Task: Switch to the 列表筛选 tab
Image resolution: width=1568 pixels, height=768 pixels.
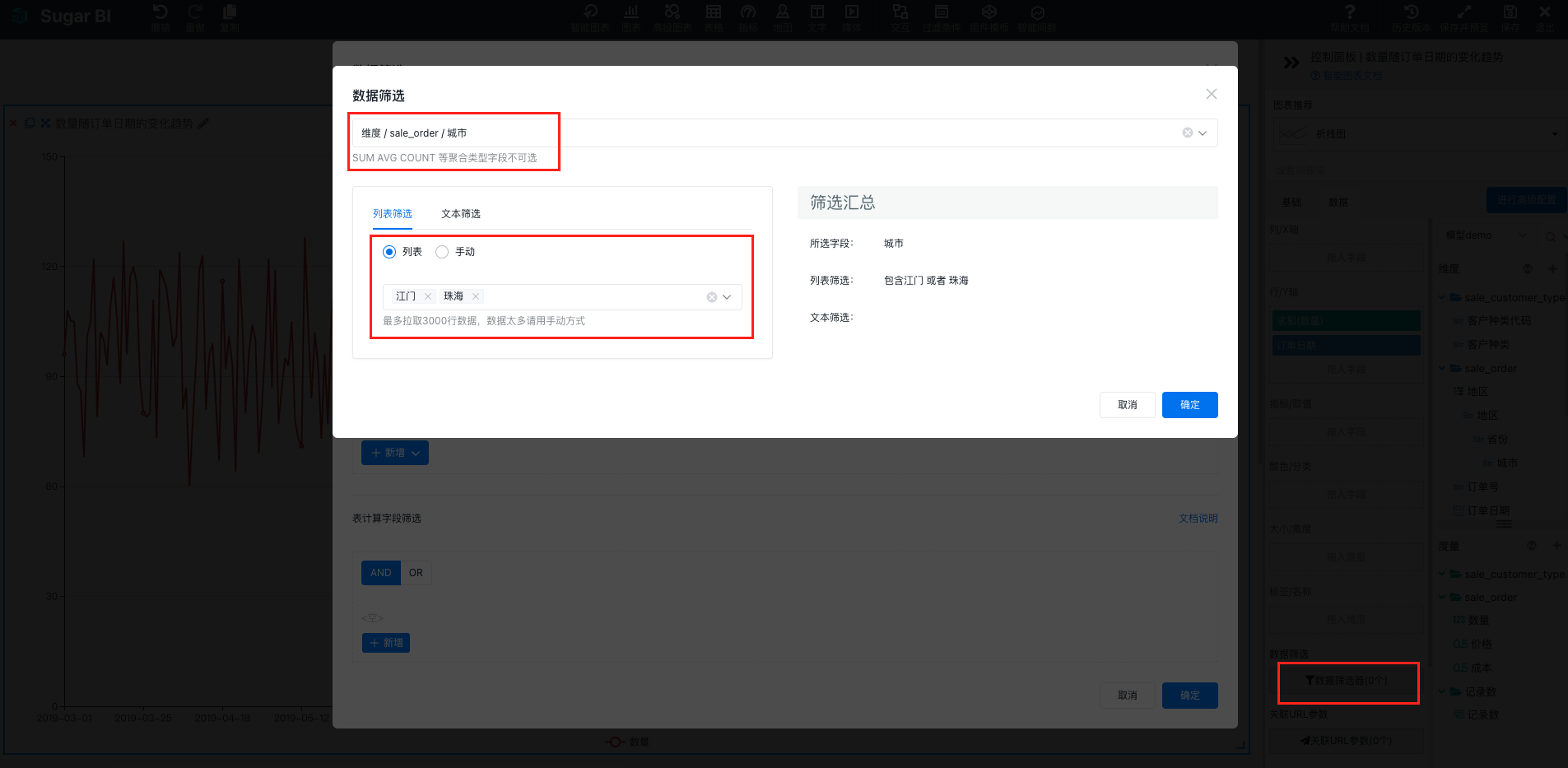Action: tap(393, 214)
